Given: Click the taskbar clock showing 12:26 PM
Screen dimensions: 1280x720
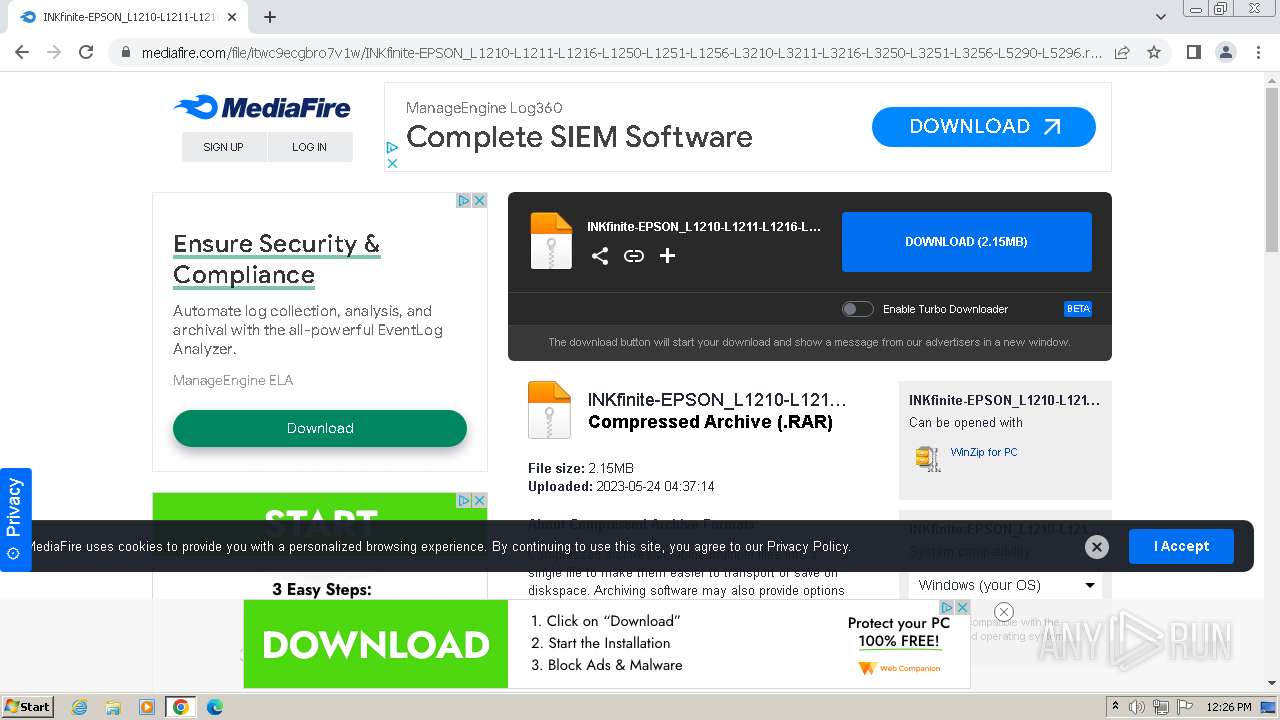Looking at the screenshot, I should pyautogui.click(x=1229, y=707).
